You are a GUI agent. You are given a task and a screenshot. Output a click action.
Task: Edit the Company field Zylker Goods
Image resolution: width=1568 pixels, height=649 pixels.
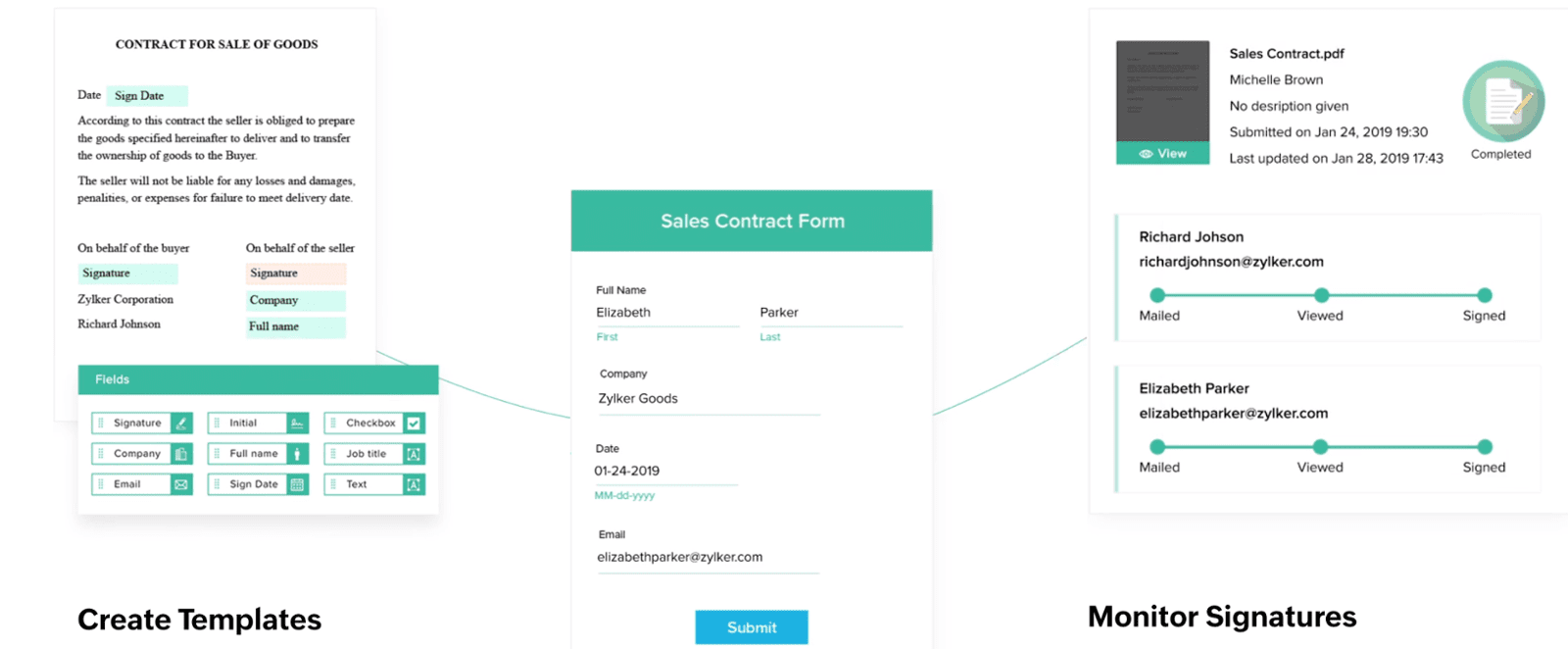709,399
